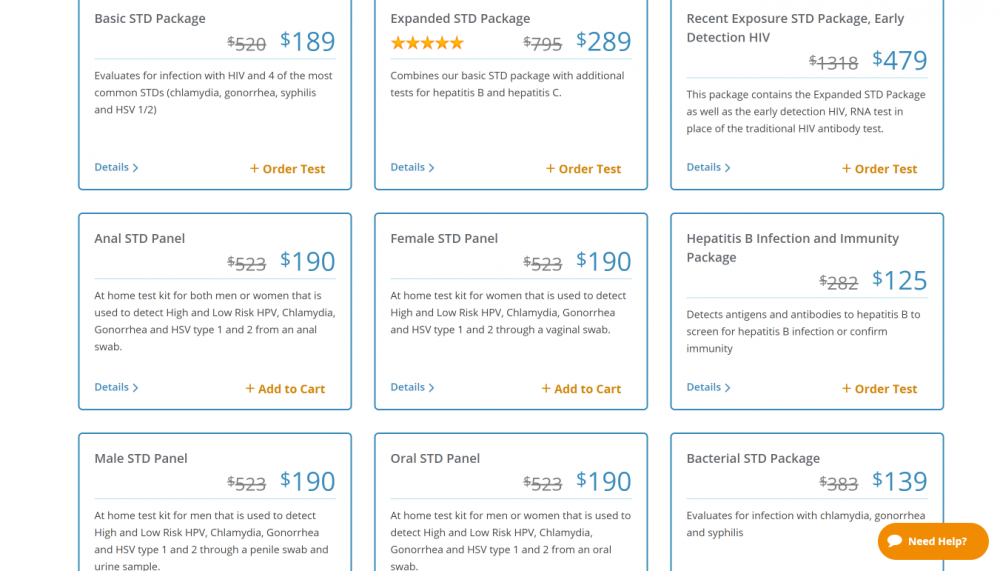The height and width of the screenshot is (571, 1000).
Task: Click the Hepatitis B Infection and Immunity title
Action: (792, 248)
